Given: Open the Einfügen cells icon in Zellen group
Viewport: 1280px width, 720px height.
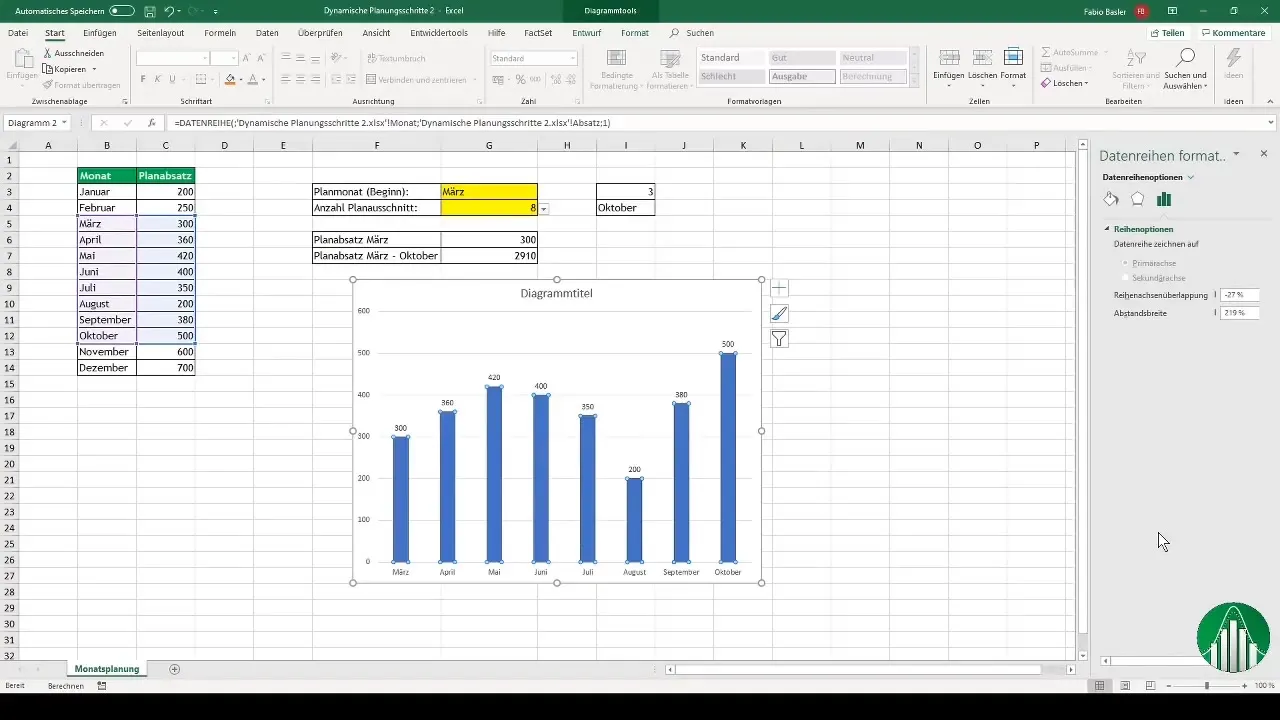Looking at the screenshot, I should (x=950, y=58).
